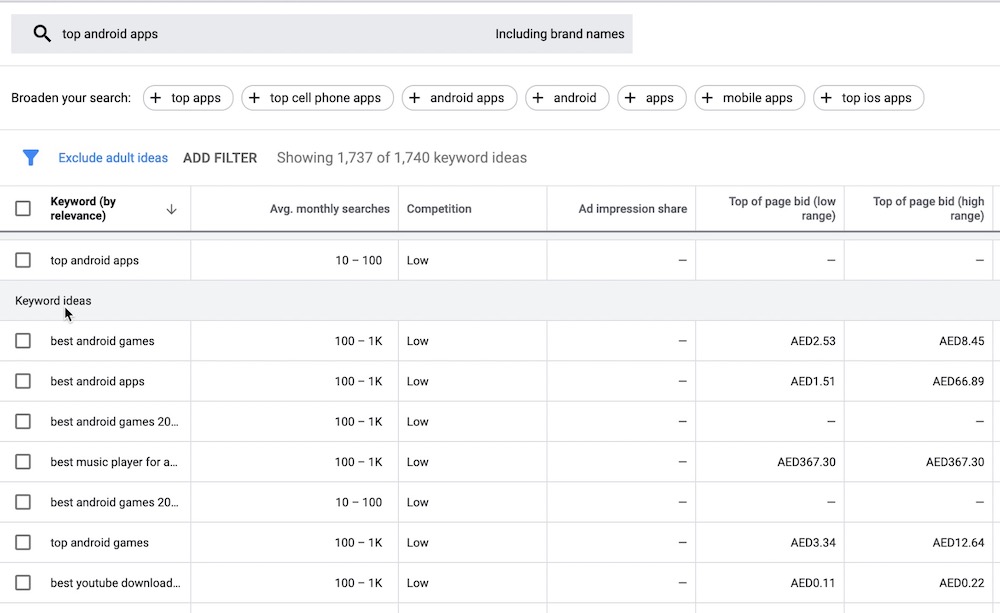Select the 'top android games' row checkbox

23,543
